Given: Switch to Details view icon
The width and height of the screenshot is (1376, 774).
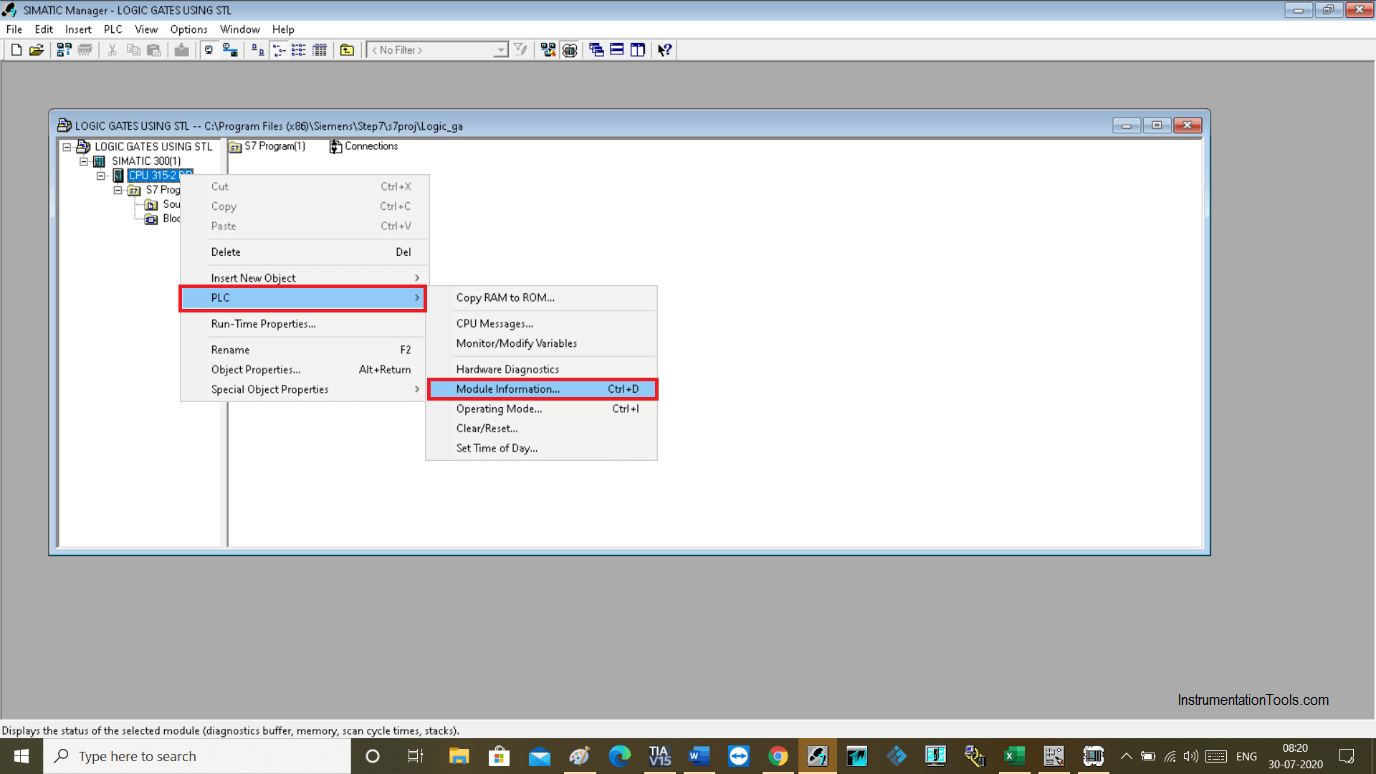Looking at the screenshot, I should pos(319,50).
